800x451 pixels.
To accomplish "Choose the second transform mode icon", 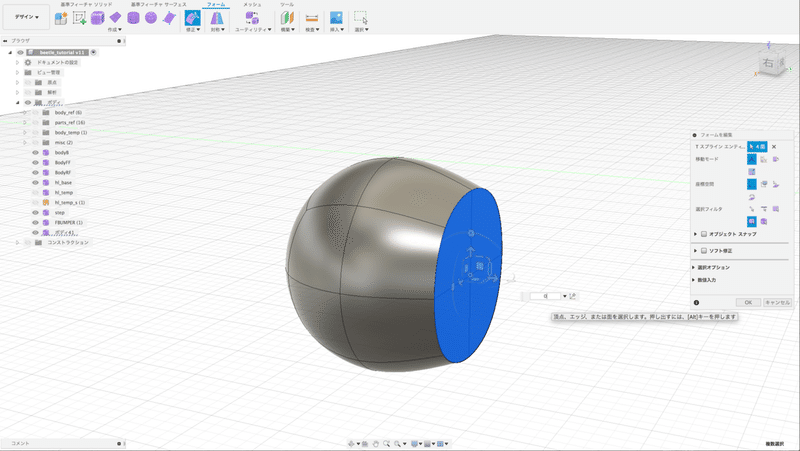I will (764, 159).
